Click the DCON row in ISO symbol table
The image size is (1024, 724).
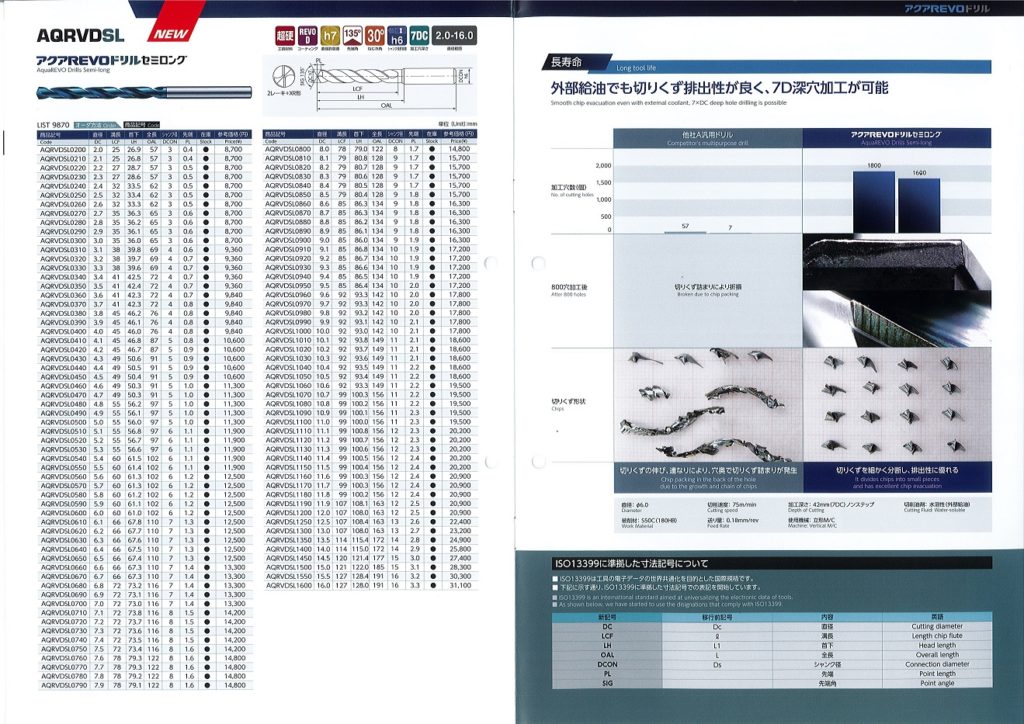772,665
